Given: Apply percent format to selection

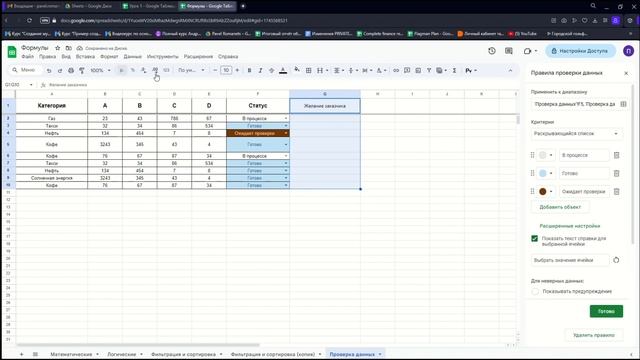Looking at the screenshot, I should coord(133,71).
